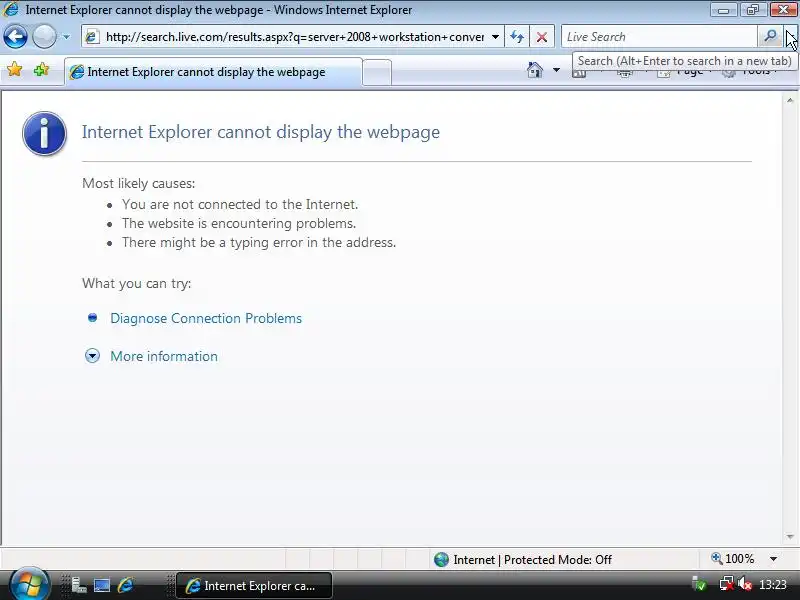Image resolution: width=800 pixels, height=600 pixels.
Task: Click Show Desktop Quick Launch icon
Action: [x=102, y=585]
